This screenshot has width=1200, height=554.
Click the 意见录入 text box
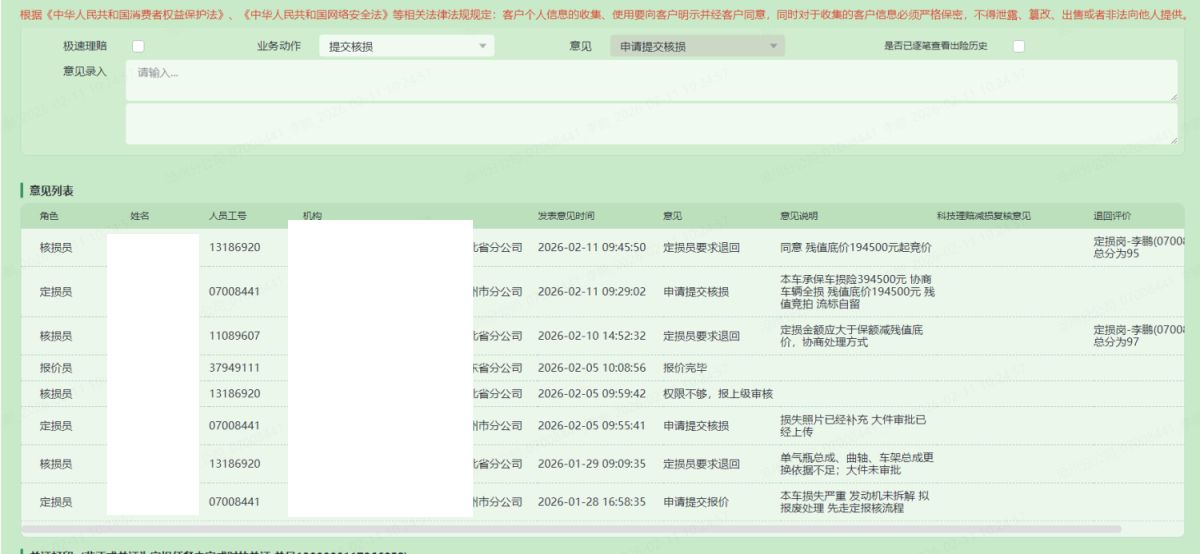coord(650,79)
